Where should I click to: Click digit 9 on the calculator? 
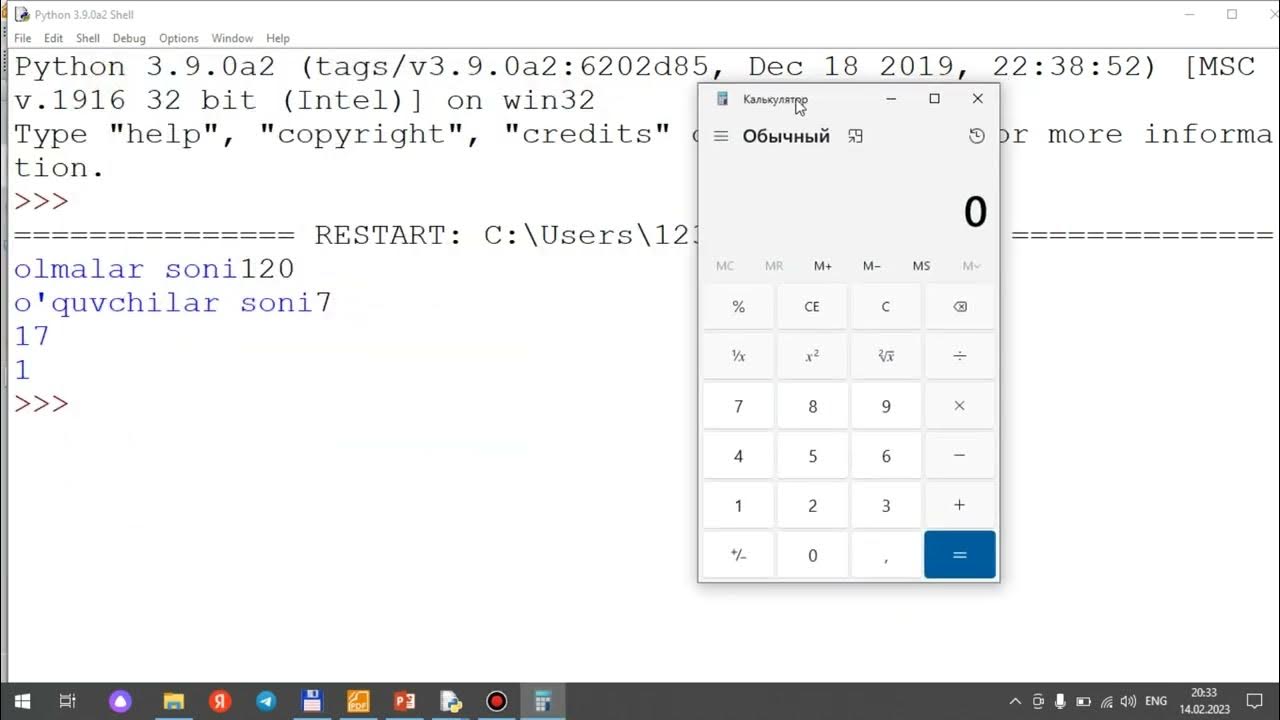tap(885, 406)
